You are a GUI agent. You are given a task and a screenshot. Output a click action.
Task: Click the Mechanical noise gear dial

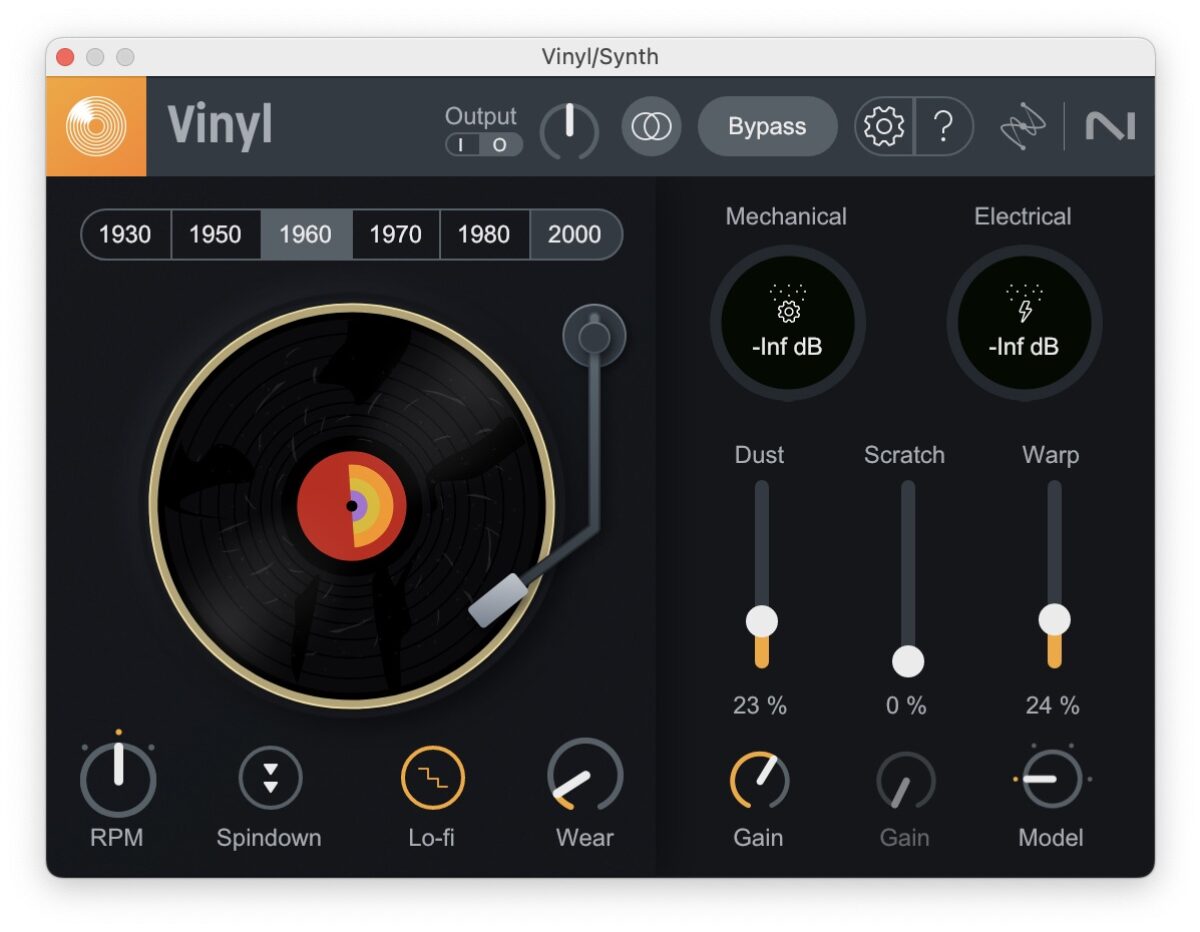click(788, 323)
